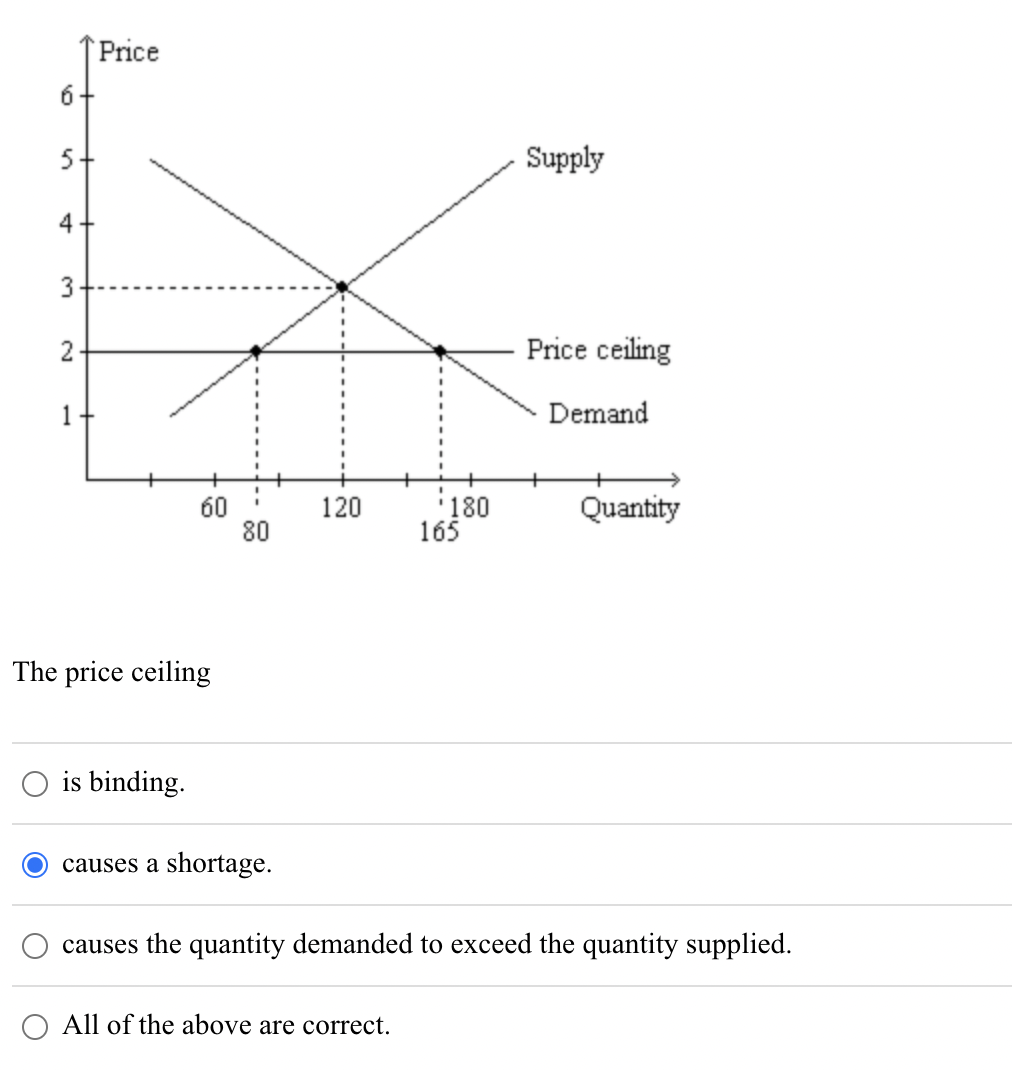Click the equilibrium point at price 3
Image resolution: width=1012 pixels, height=1070 pixels.
point(342,286)
